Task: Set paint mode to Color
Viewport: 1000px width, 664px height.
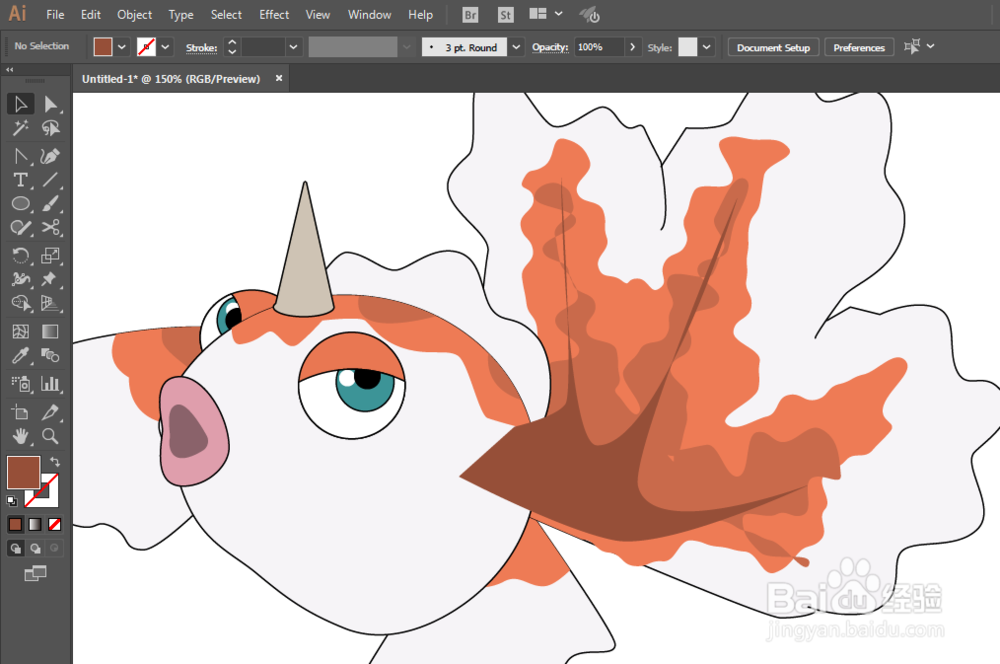Action: point(15,524)
